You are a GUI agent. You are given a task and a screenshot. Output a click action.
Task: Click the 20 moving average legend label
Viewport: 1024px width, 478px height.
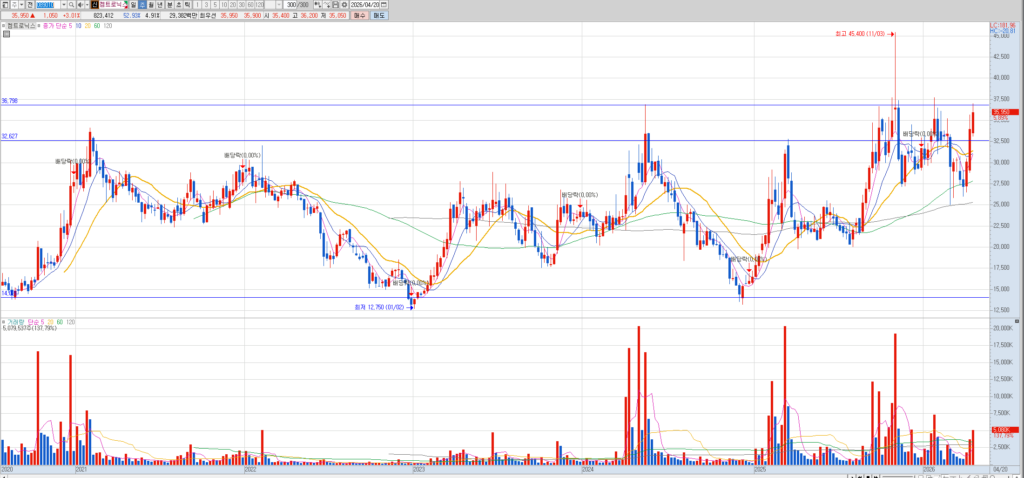pyautogui.click(x=88, y=25)
